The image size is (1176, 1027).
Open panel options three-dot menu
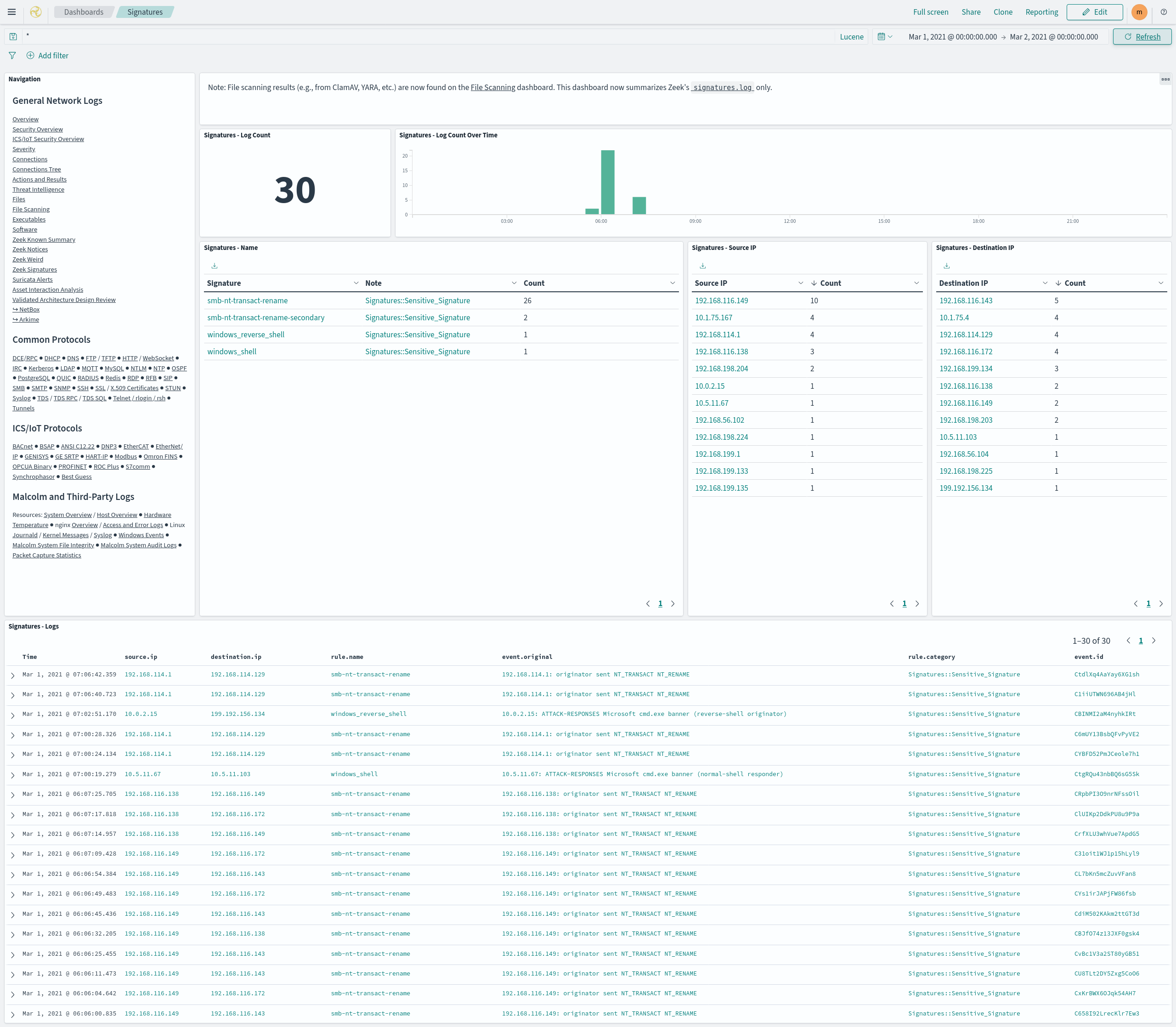pos(1165,79)
